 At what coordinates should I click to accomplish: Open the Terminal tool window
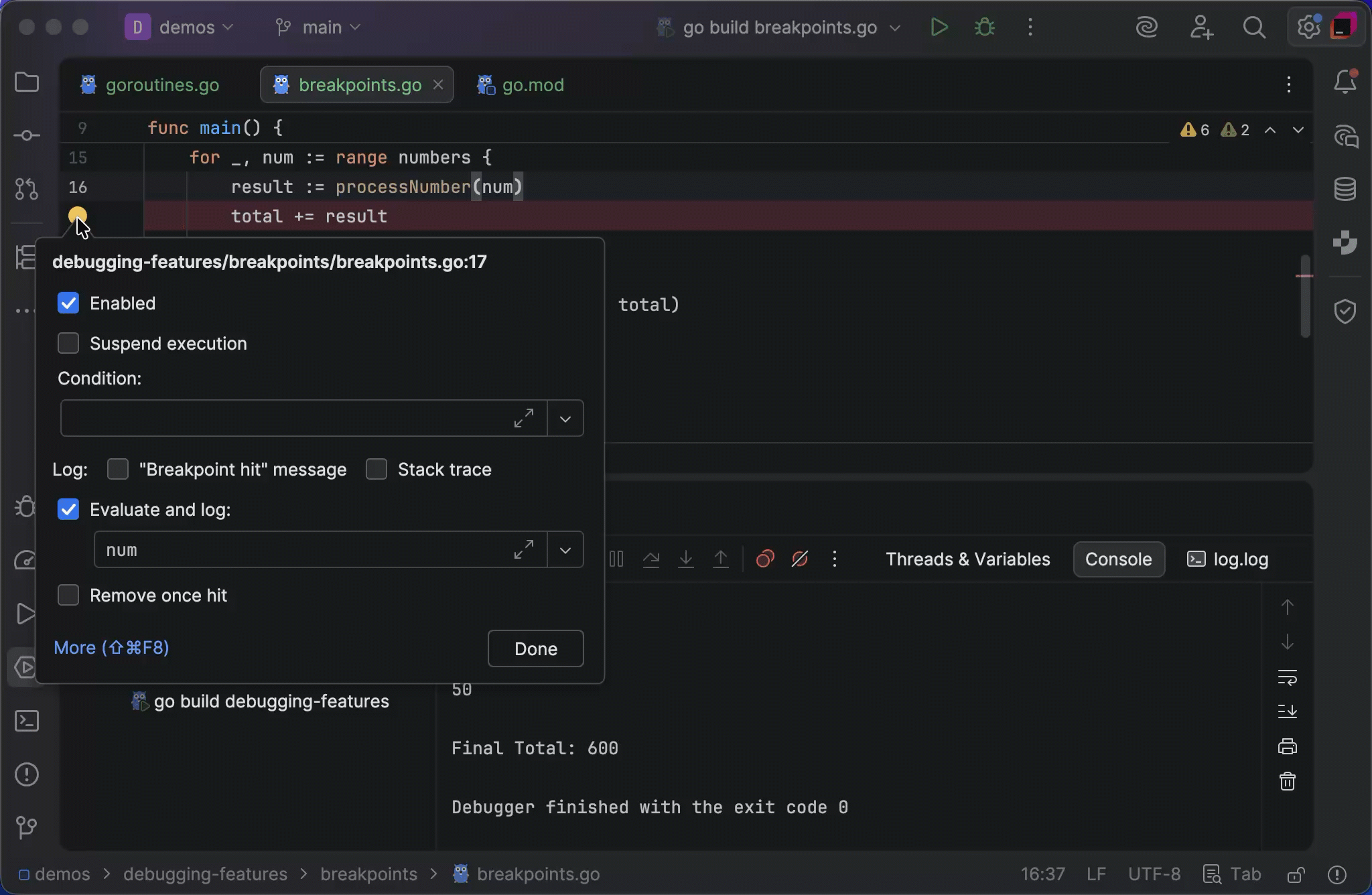pyautogui.click(x=27, y=721)
